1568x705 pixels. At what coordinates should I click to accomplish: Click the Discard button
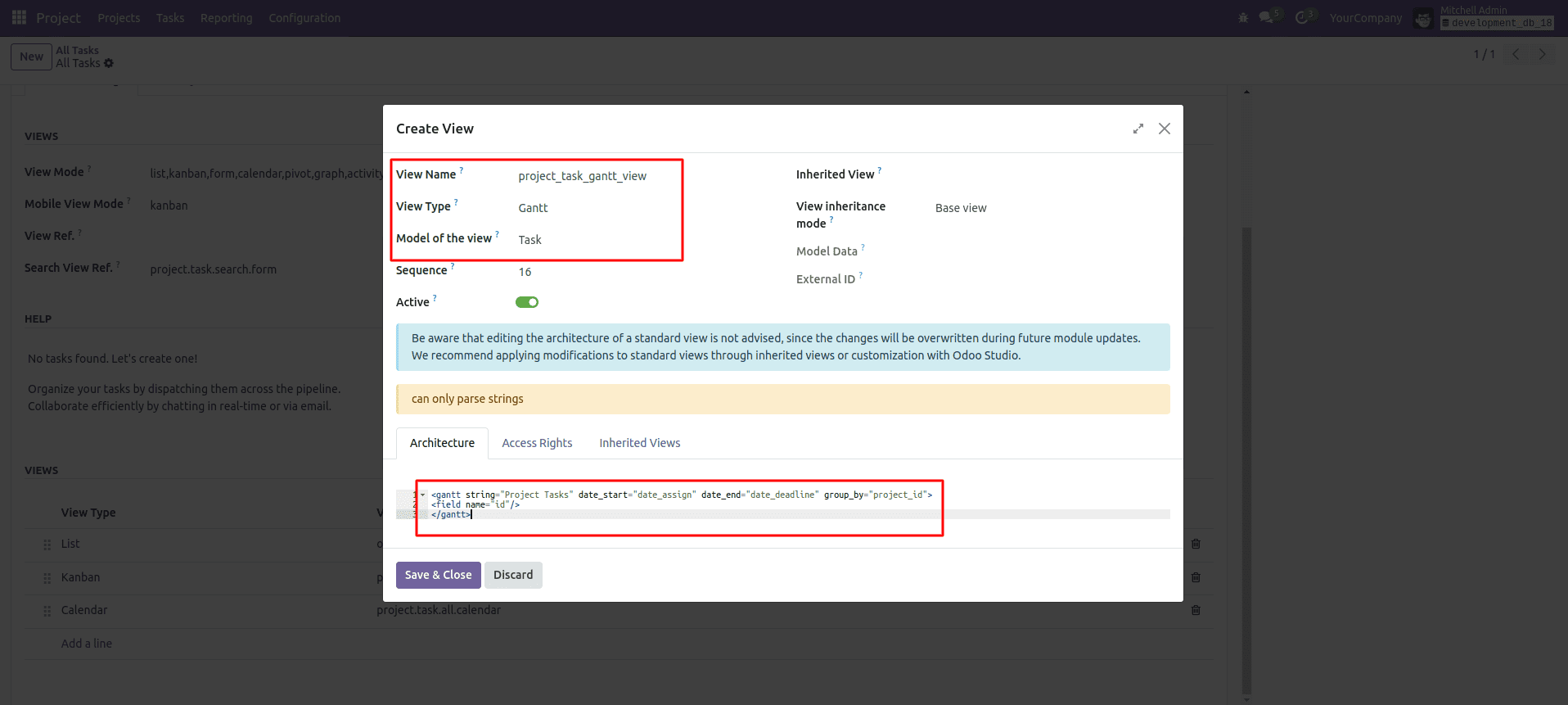(513, 575)
